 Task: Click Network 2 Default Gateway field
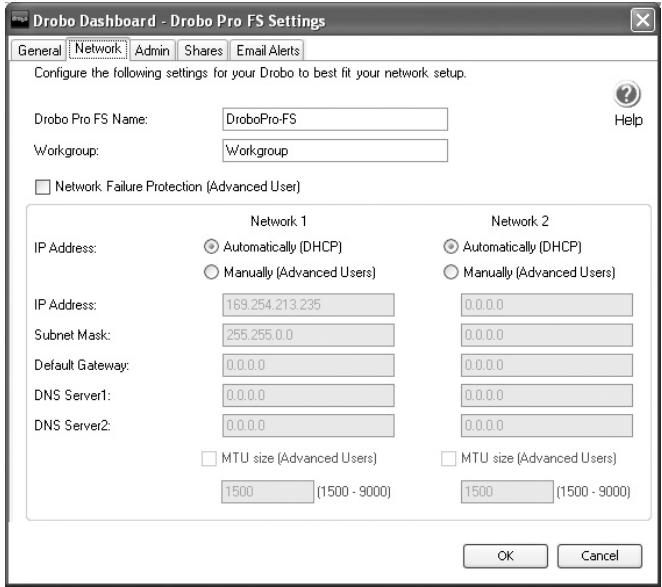547,365
